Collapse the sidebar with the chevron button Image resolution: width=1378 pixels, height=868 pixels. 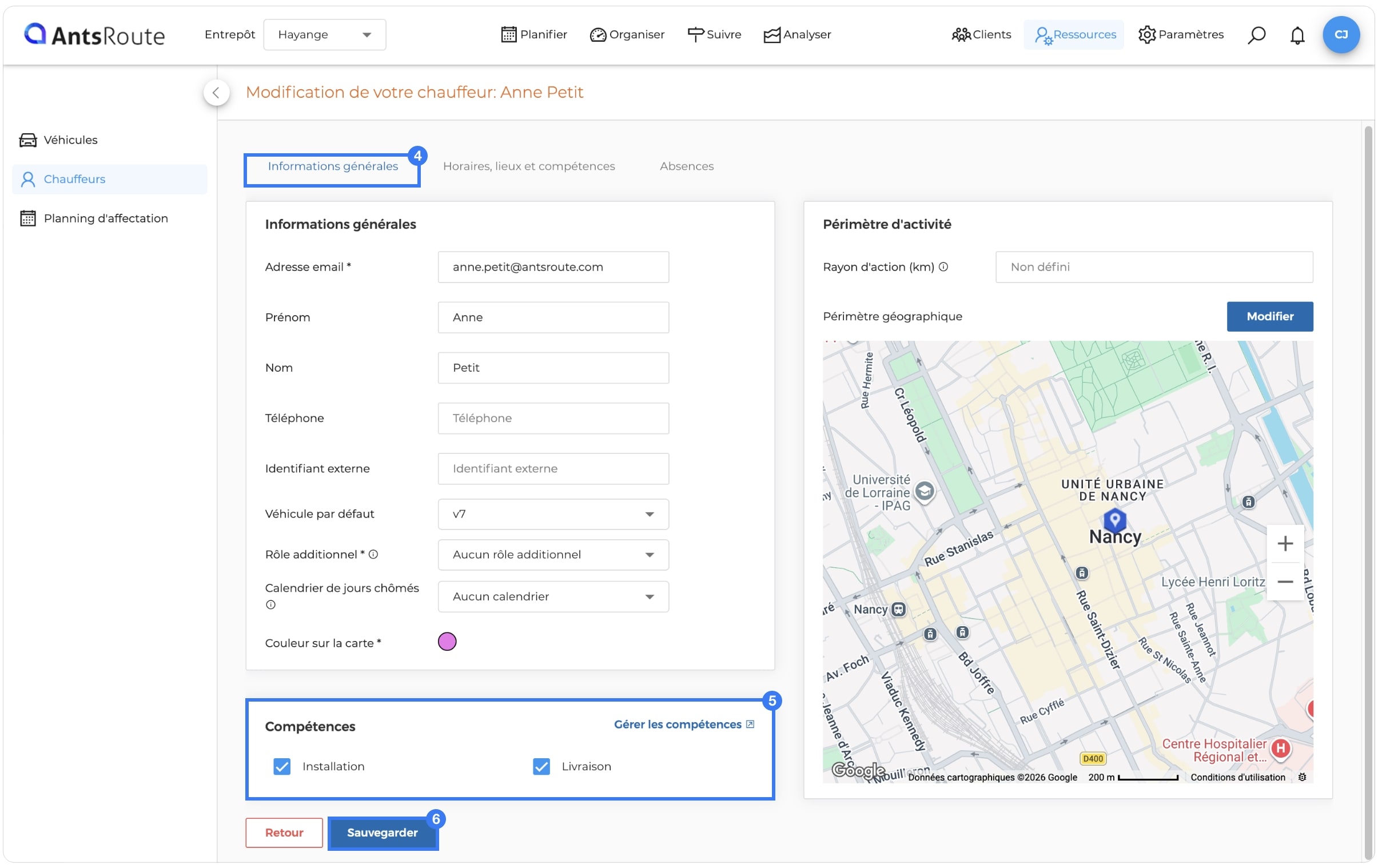(216, 93)
